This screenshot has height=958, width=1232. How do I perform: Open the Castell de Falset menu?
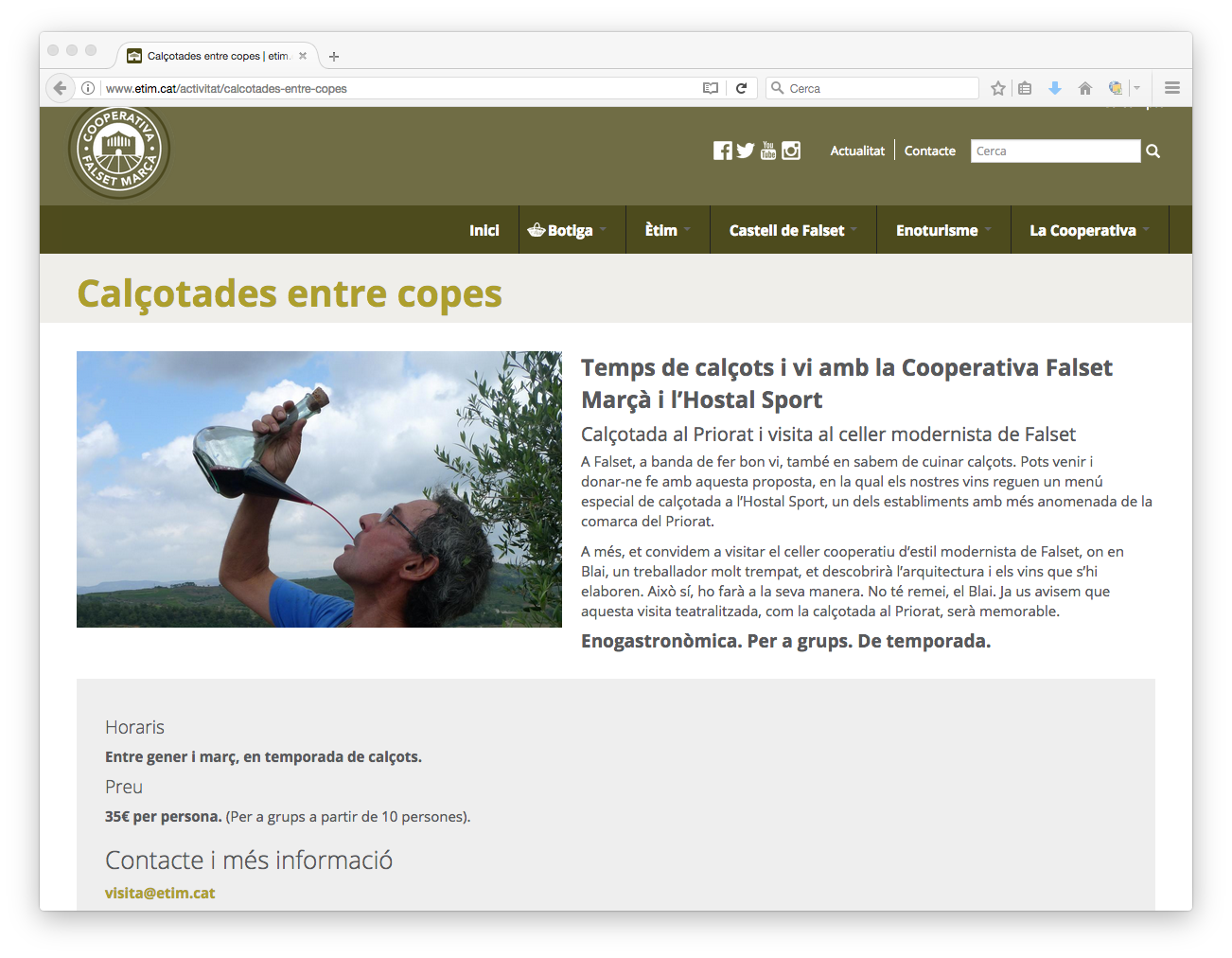[x=792, y=230]
